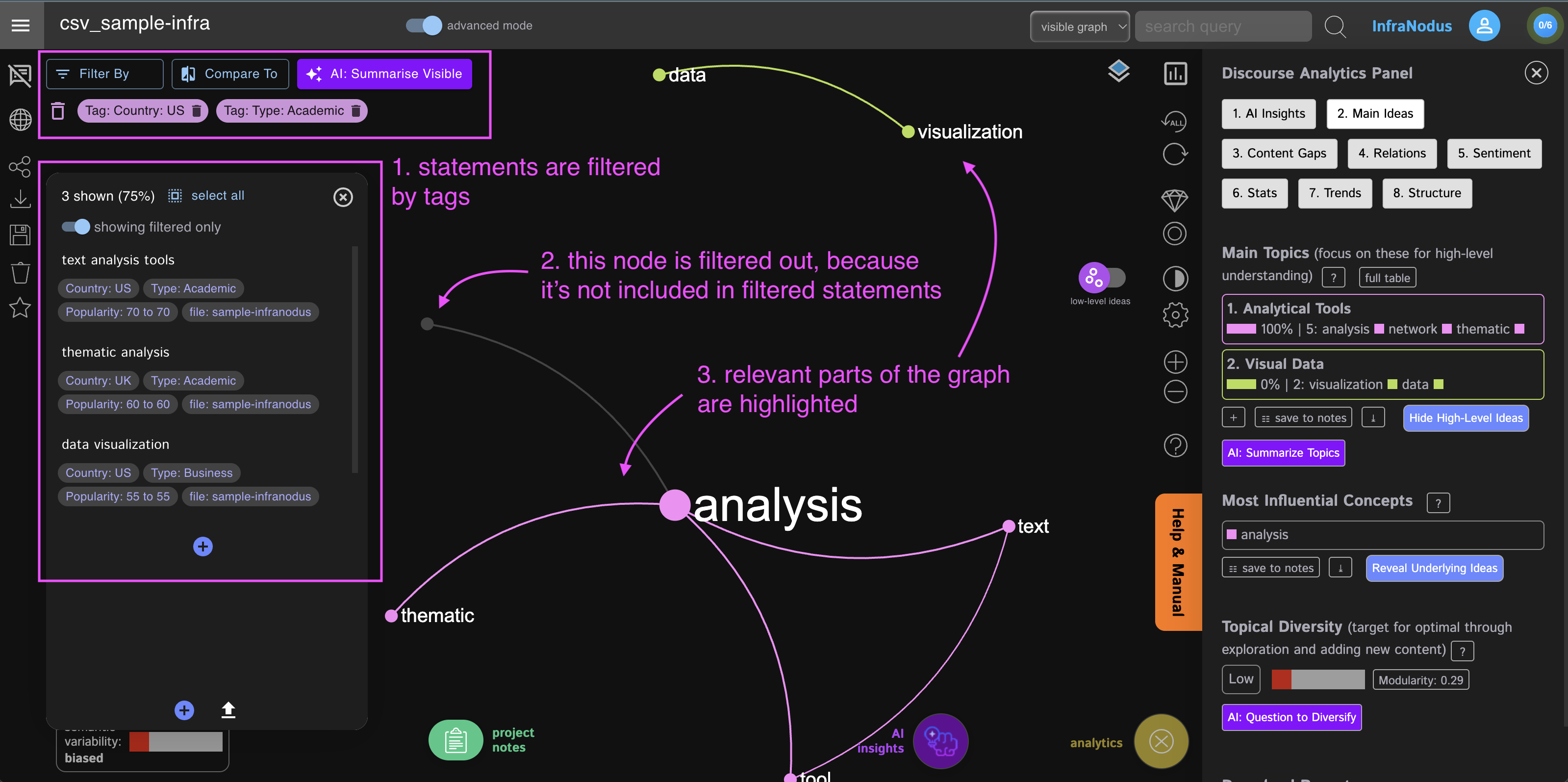Open the full table button
The width and height of the screenshot is (1568, 782).
(x=1387, y=278)
